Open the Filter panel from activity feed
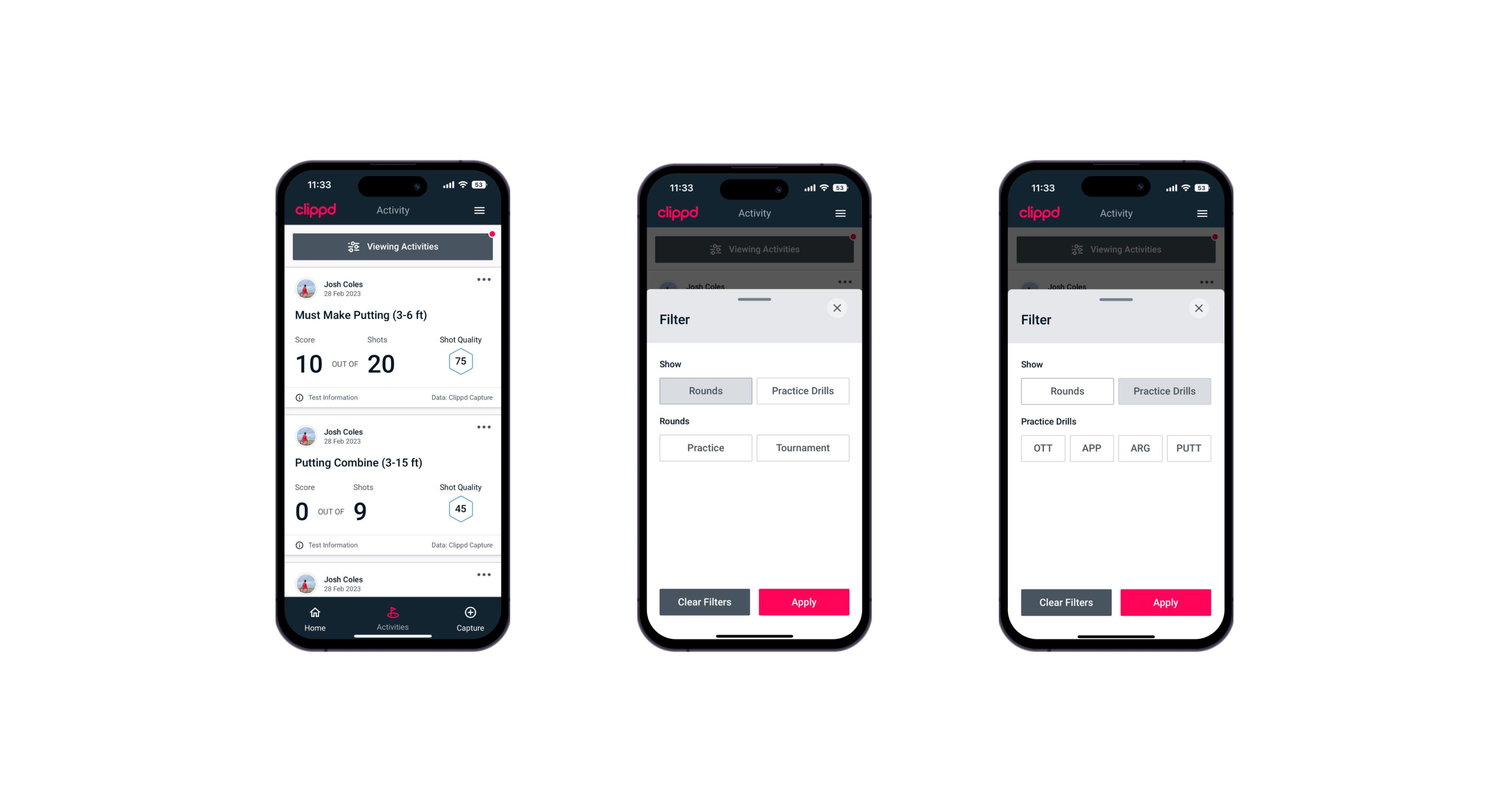The height and width of the screenshot is (812, 1509). click(x=393, y=247)
